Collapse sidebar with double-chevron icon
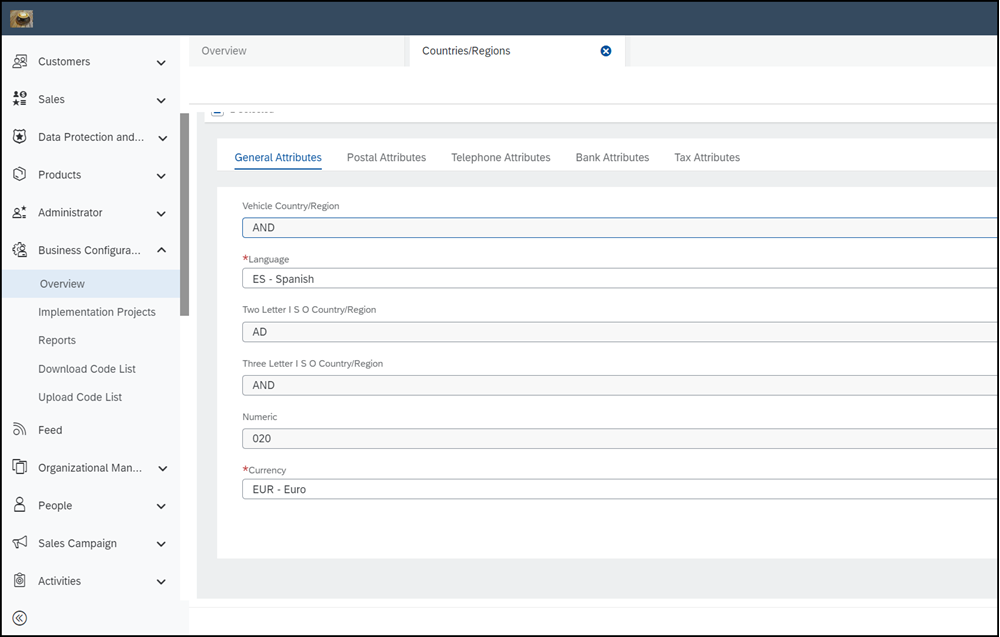 19,618
